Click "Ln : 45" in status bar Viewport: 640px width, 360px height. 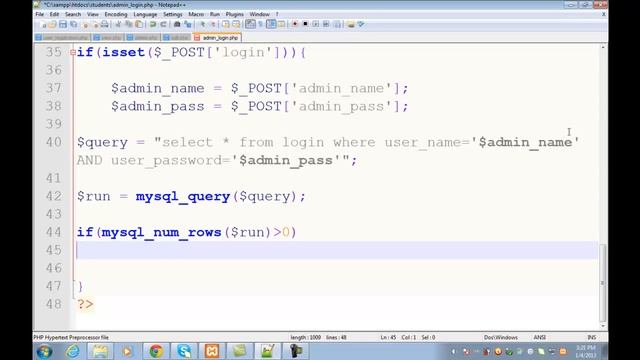[388, 338]
